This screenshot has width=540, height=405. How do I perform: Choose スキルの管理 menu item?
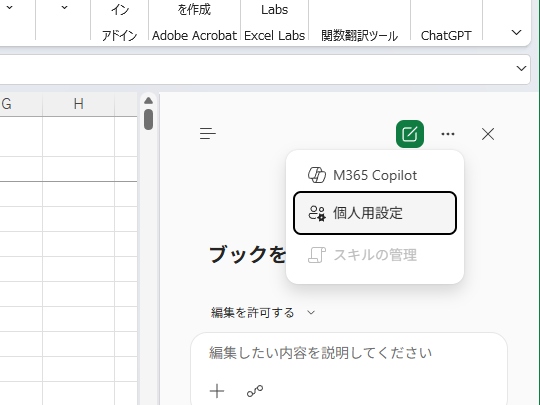pyautogui.click(x=375, y=255)
